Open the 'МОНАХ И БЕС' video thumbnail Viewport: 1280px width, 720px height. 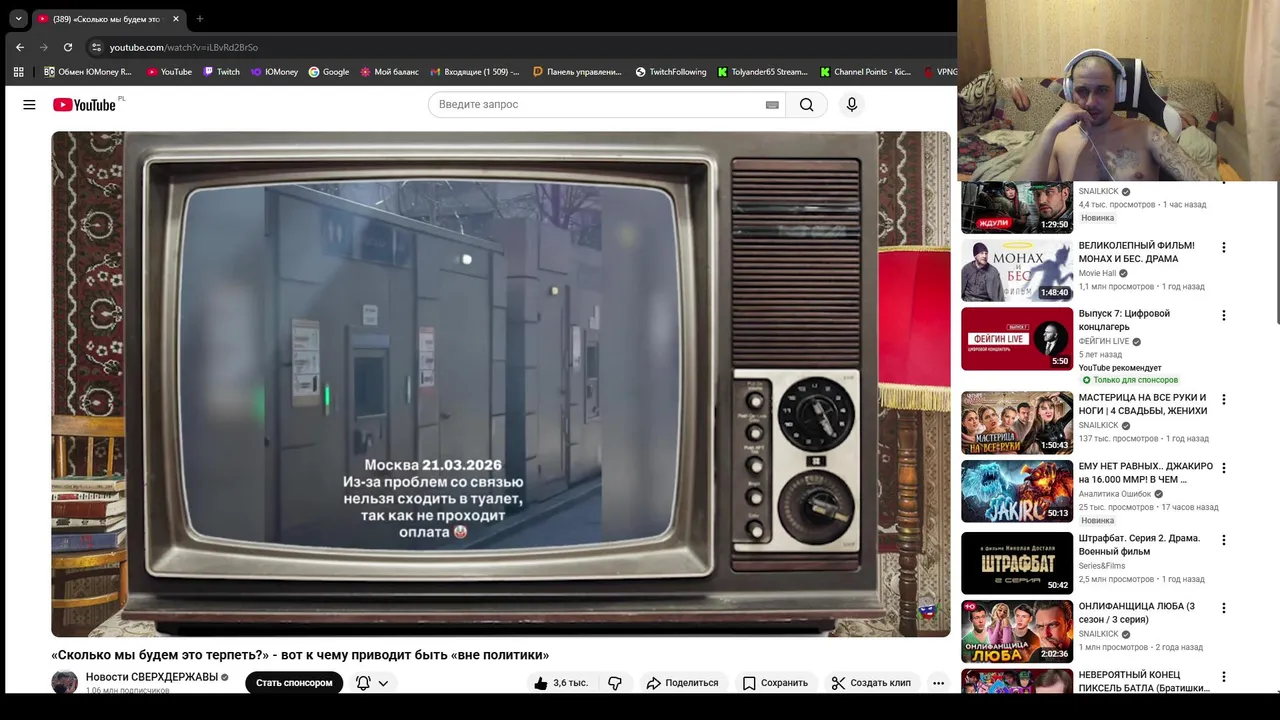1017,270
